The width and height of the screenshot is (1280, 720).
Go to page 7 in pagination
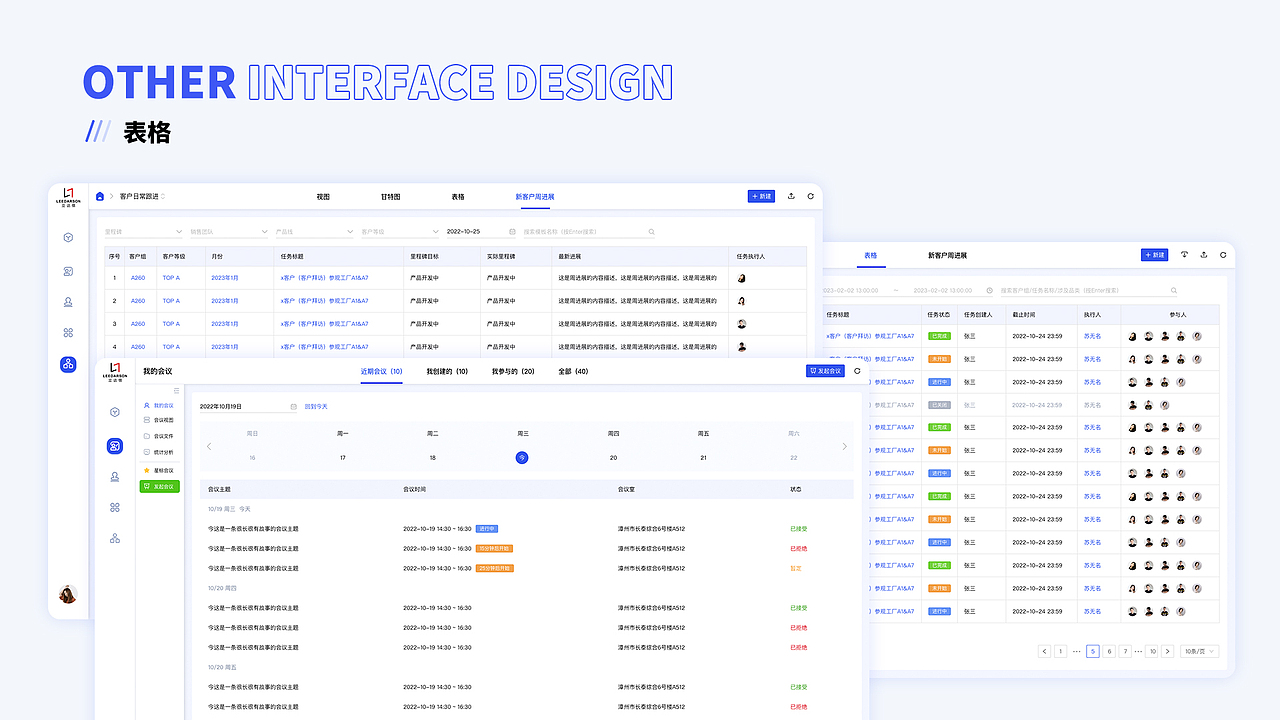click(x=1125, y=651)
